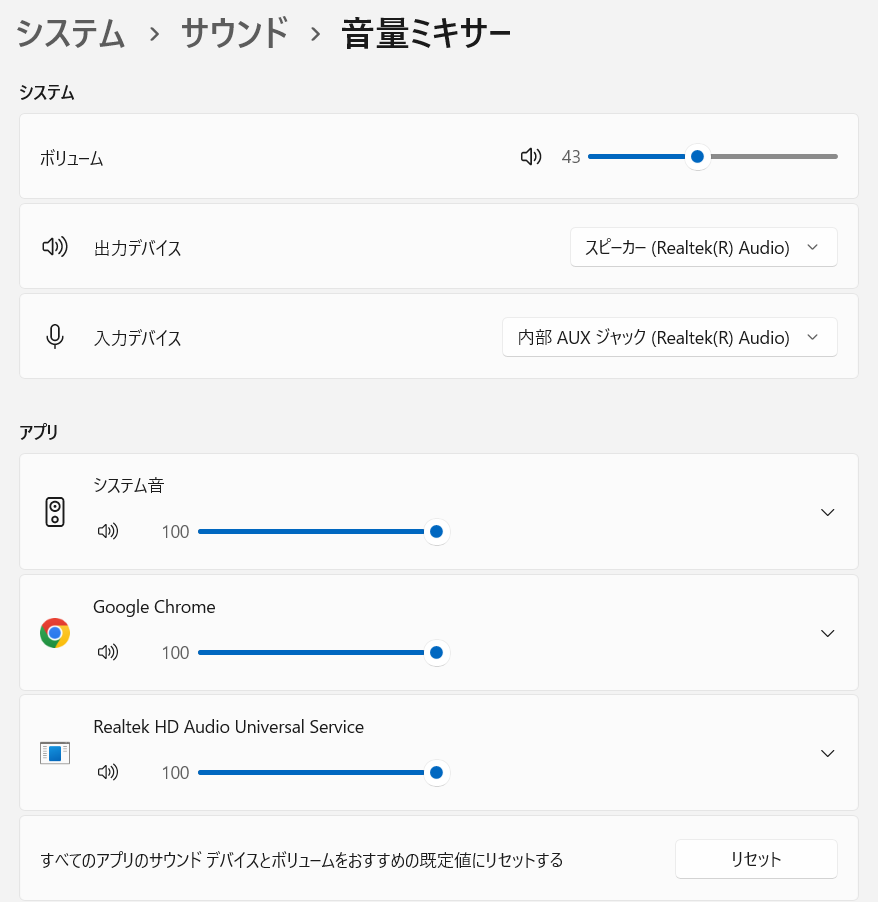
Task: Expand the システム音 app settings
Action: pos(827,511)
